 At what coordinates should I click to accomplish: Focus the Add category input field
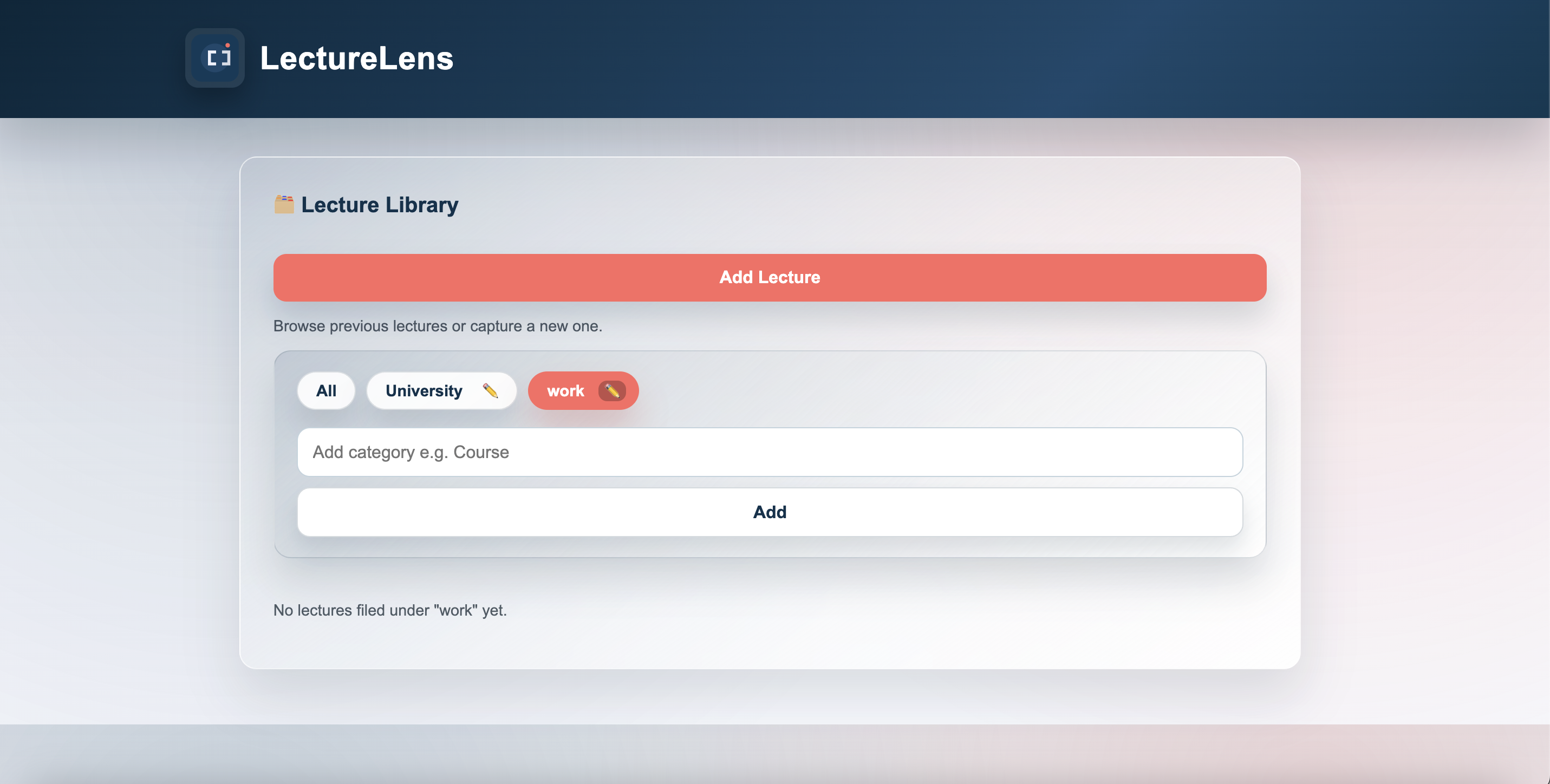coord(769,452)
